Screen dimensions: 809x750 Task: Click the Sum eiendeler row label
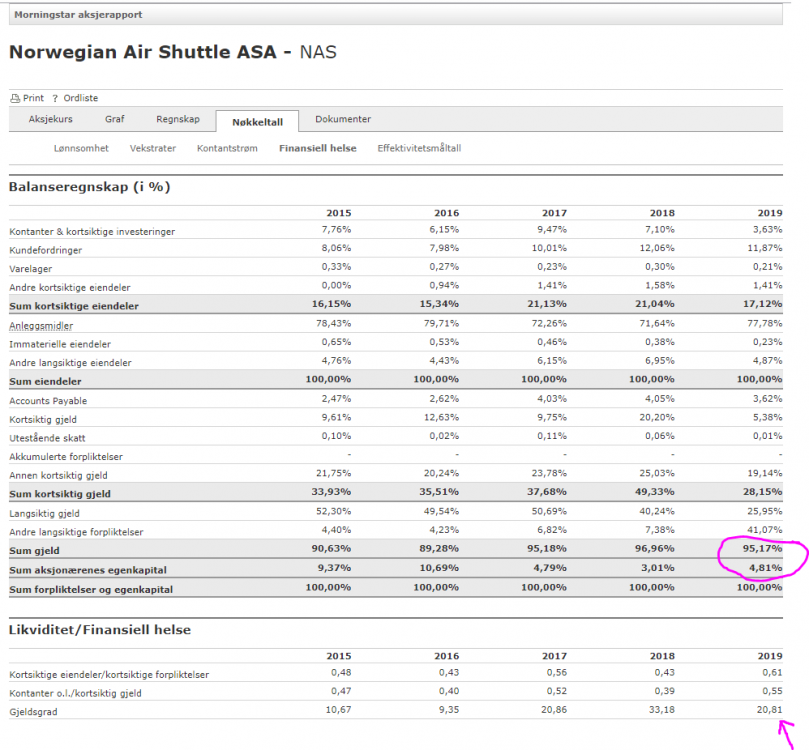[45, 382]
